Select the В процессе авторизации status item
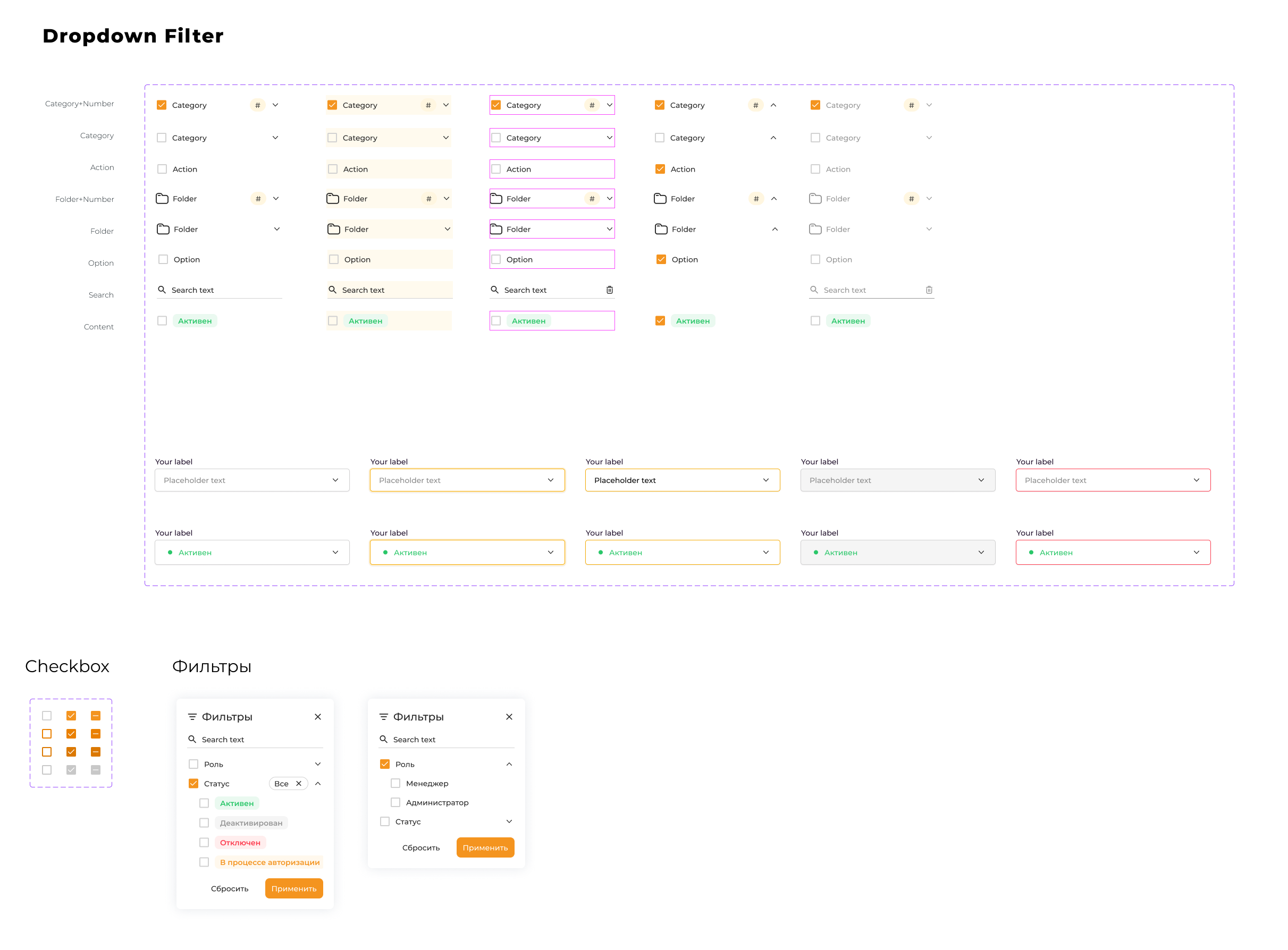Screen dimensions: 1288x950 pos(269,862)
